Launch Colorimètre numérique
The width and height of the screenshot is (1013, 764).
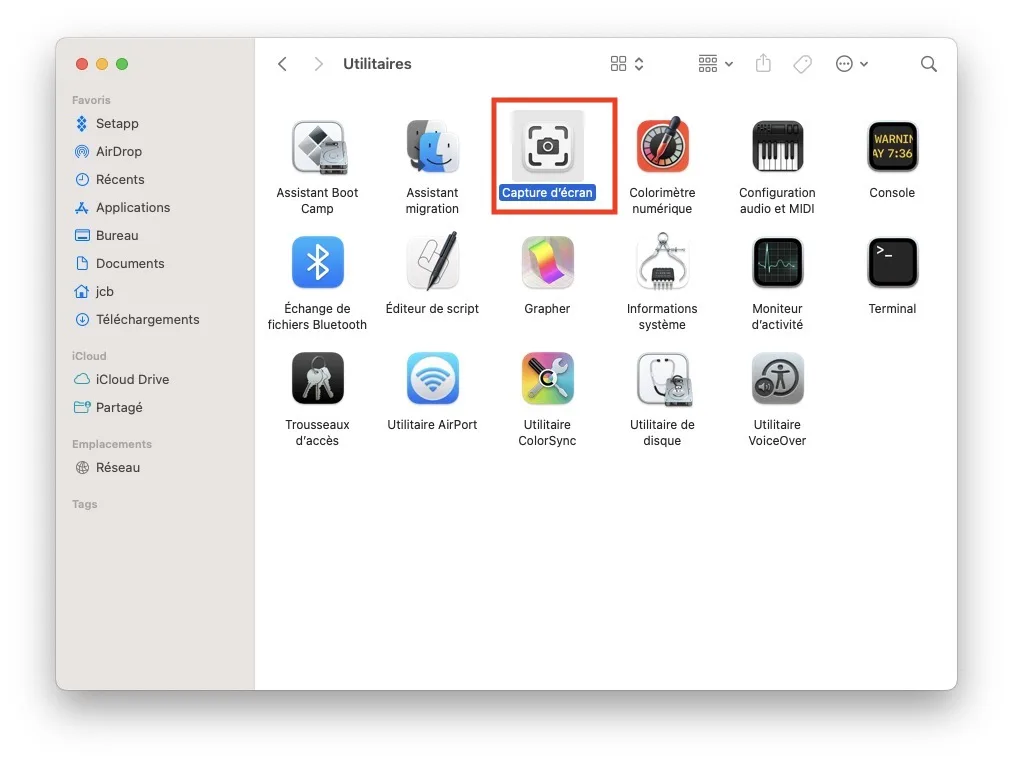(x=662, y=146)
